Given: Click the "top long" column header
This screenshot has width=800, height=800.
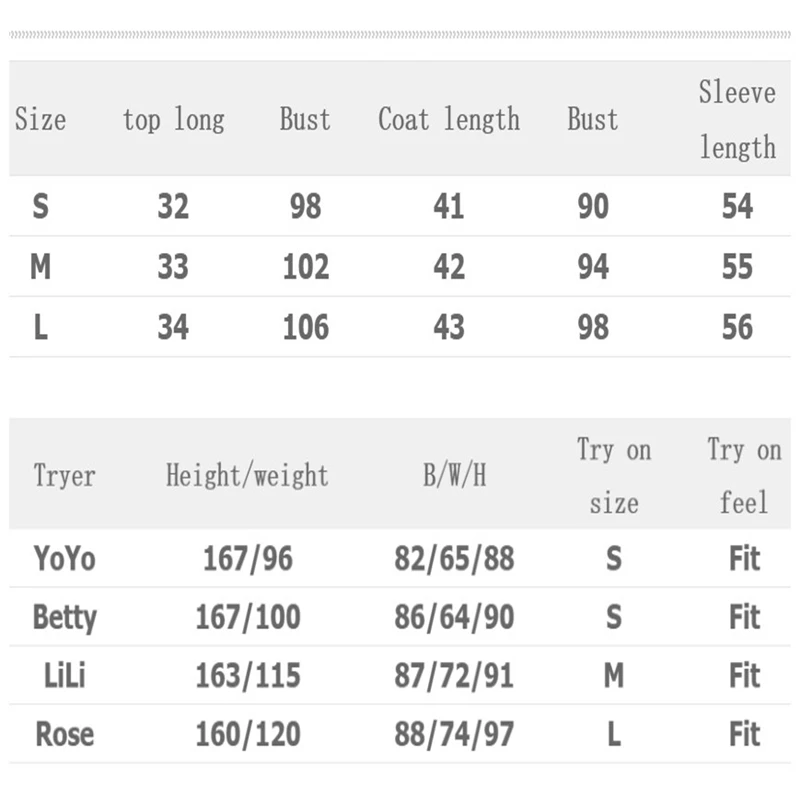Looking at the screenshot, I should click(173, 120).
